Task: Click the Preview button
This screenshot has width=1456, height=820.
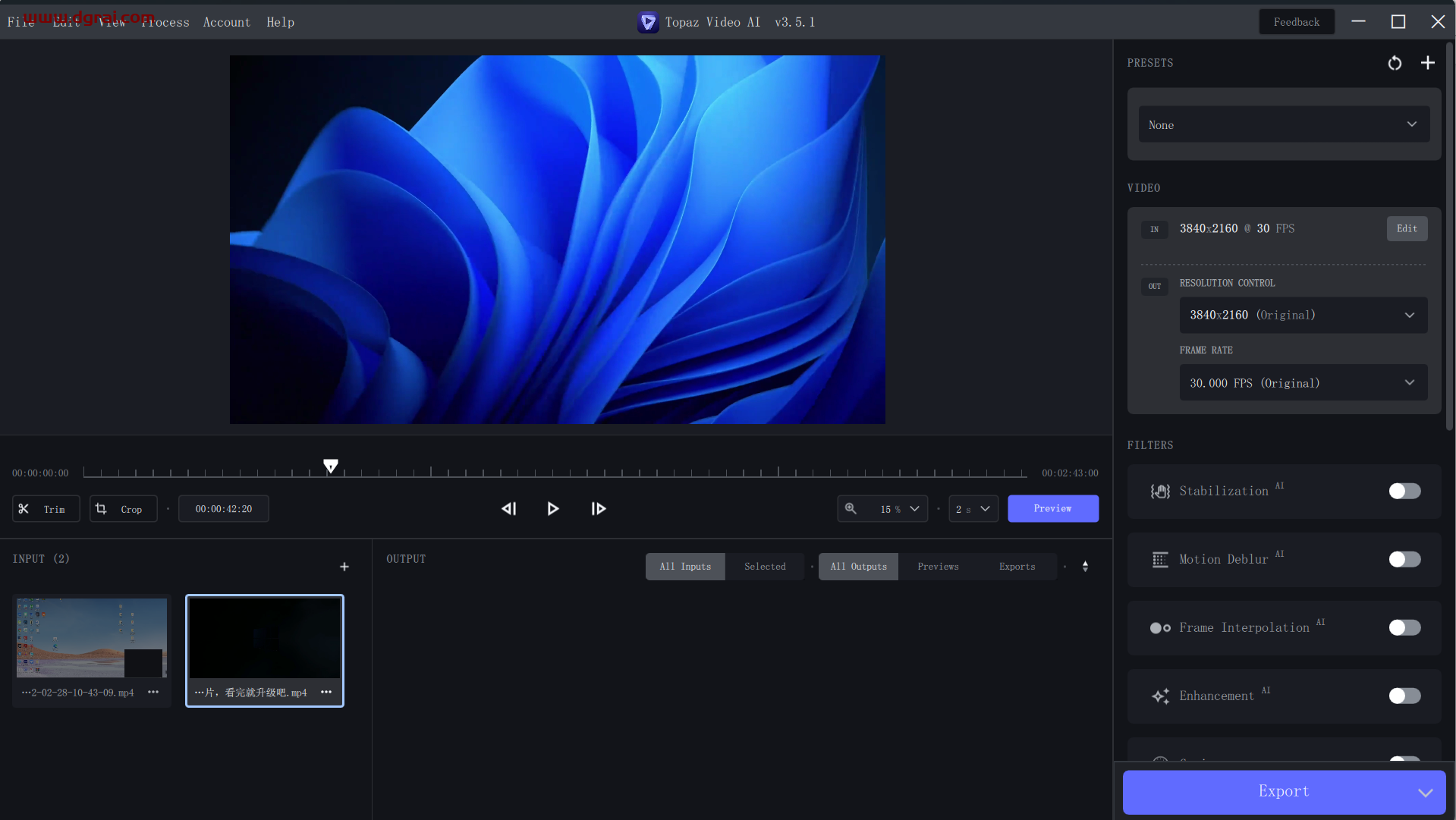Action: (1052, 508)
